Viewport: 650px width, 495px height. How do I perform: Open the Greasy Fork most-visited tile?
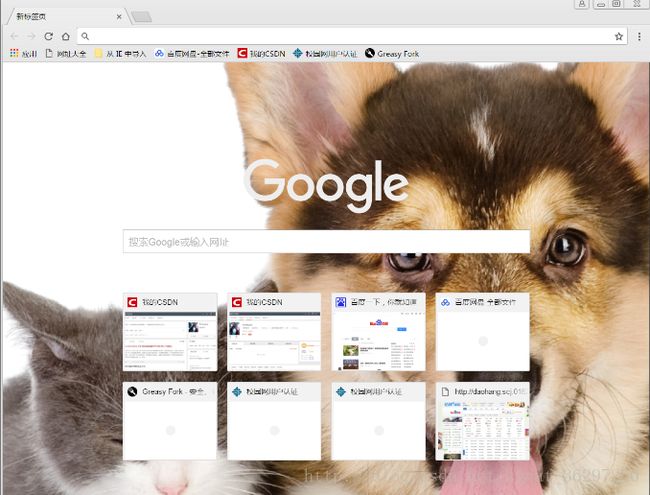coord(170,421)
